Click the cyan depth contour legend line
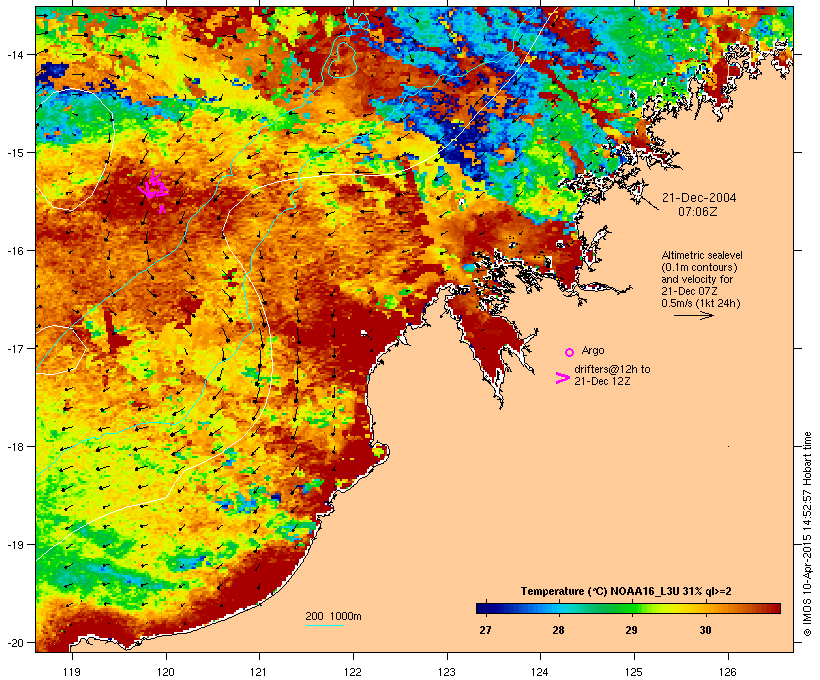The image size is (820, 680). pyautogui.click(x=325, y=625)
